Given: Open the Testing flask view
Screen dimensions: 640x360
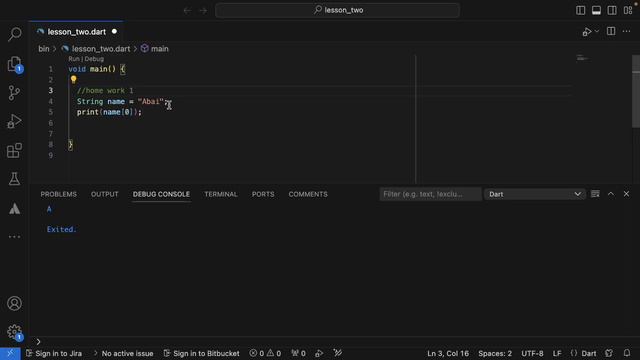Looking at the screenshot, I should (x=14, y=179).
